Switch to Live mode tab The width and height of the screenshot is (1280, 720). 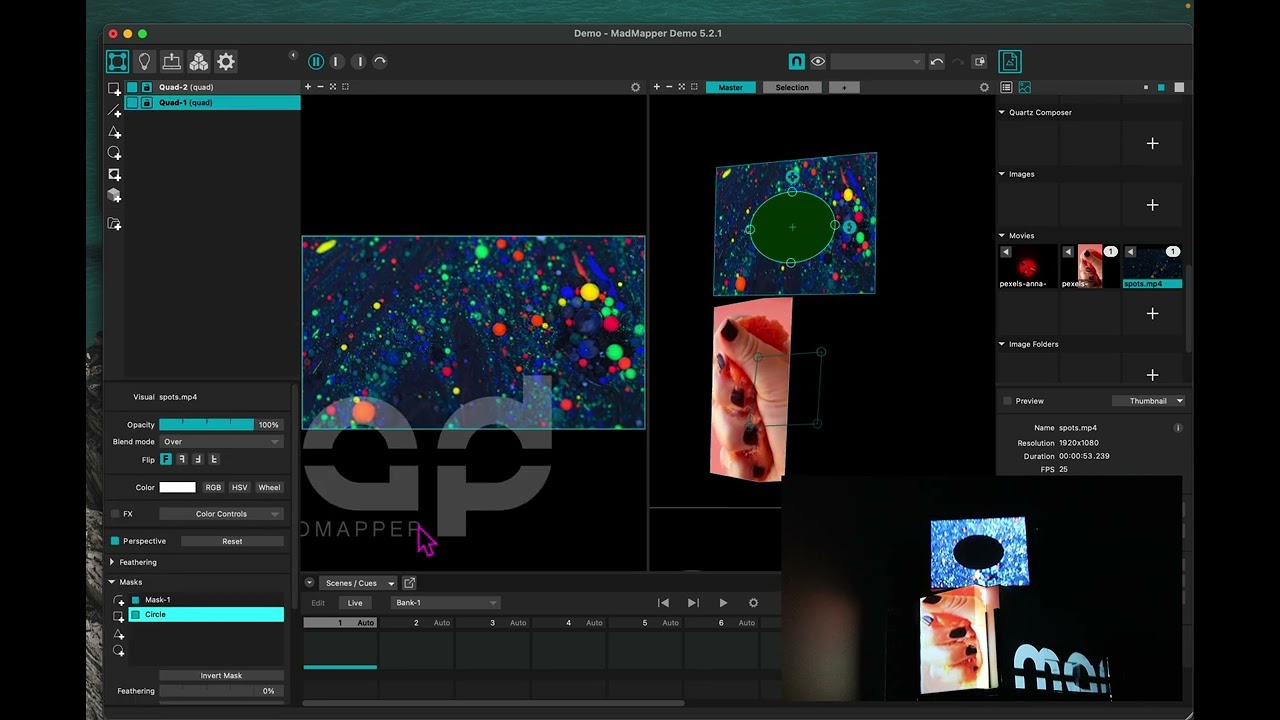355,603
